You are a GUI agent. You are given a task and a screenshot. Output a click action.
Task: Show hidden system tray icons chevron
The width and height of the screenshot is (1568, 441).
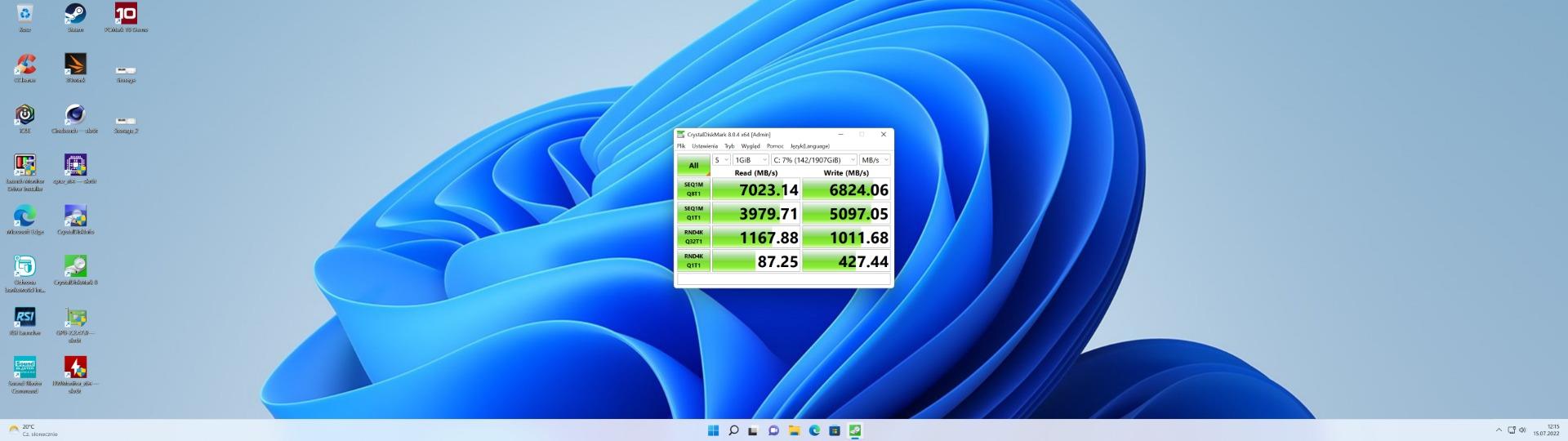(x=1499, y=430)
